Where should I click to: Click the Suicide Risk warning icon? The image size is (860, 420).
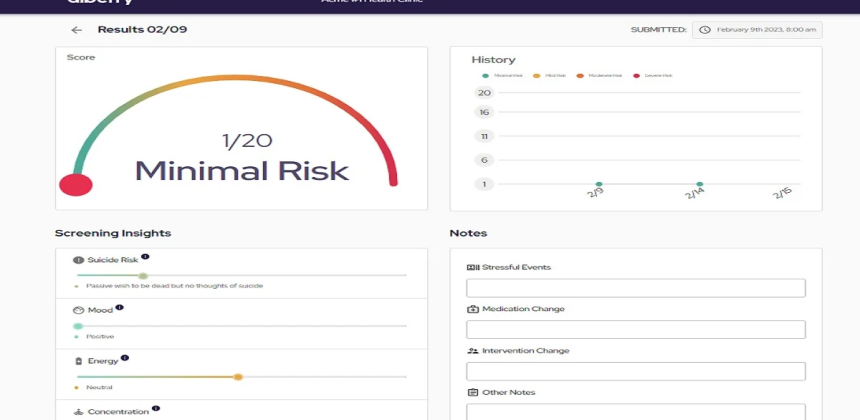(78, 260)
